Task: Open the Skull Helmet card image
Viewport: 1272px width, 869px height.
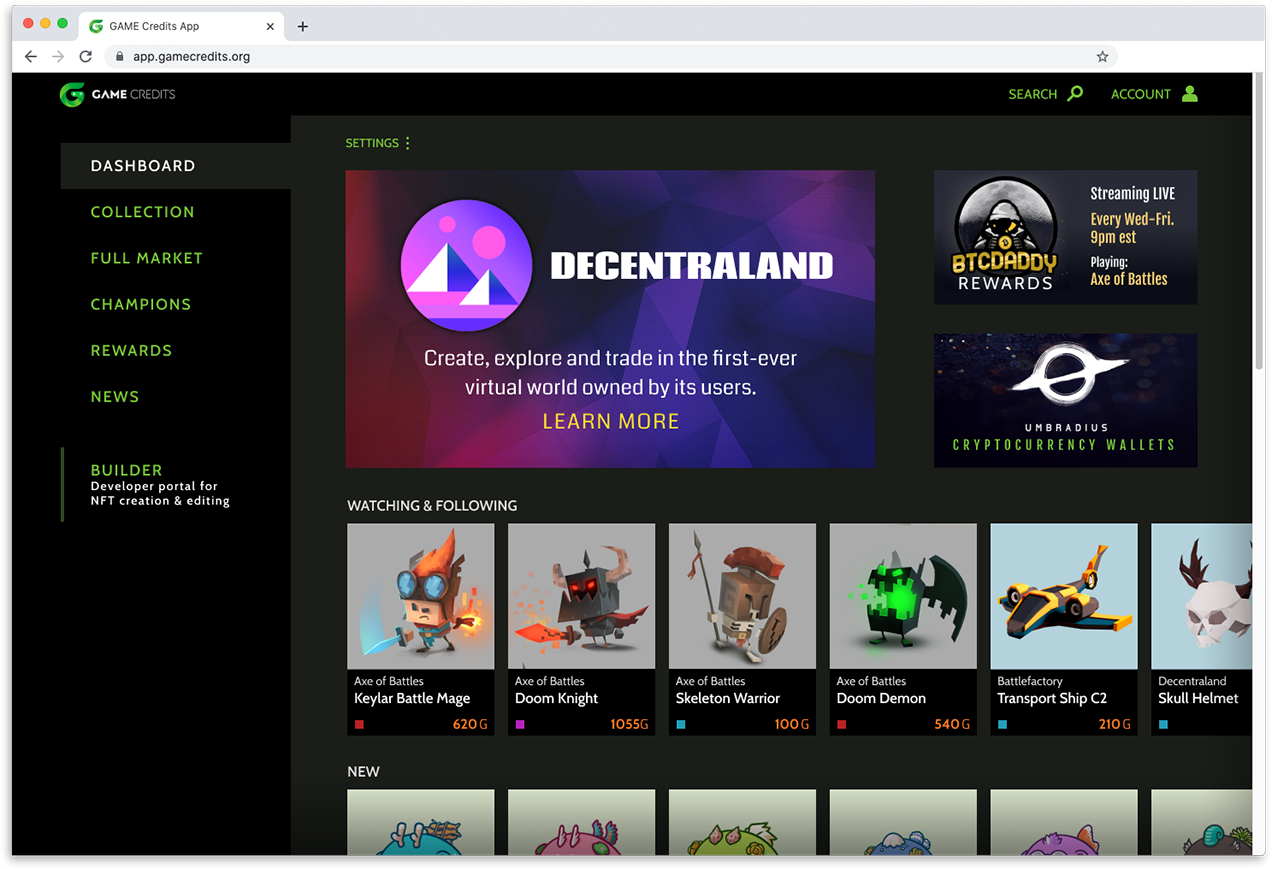Action: 1201,596
